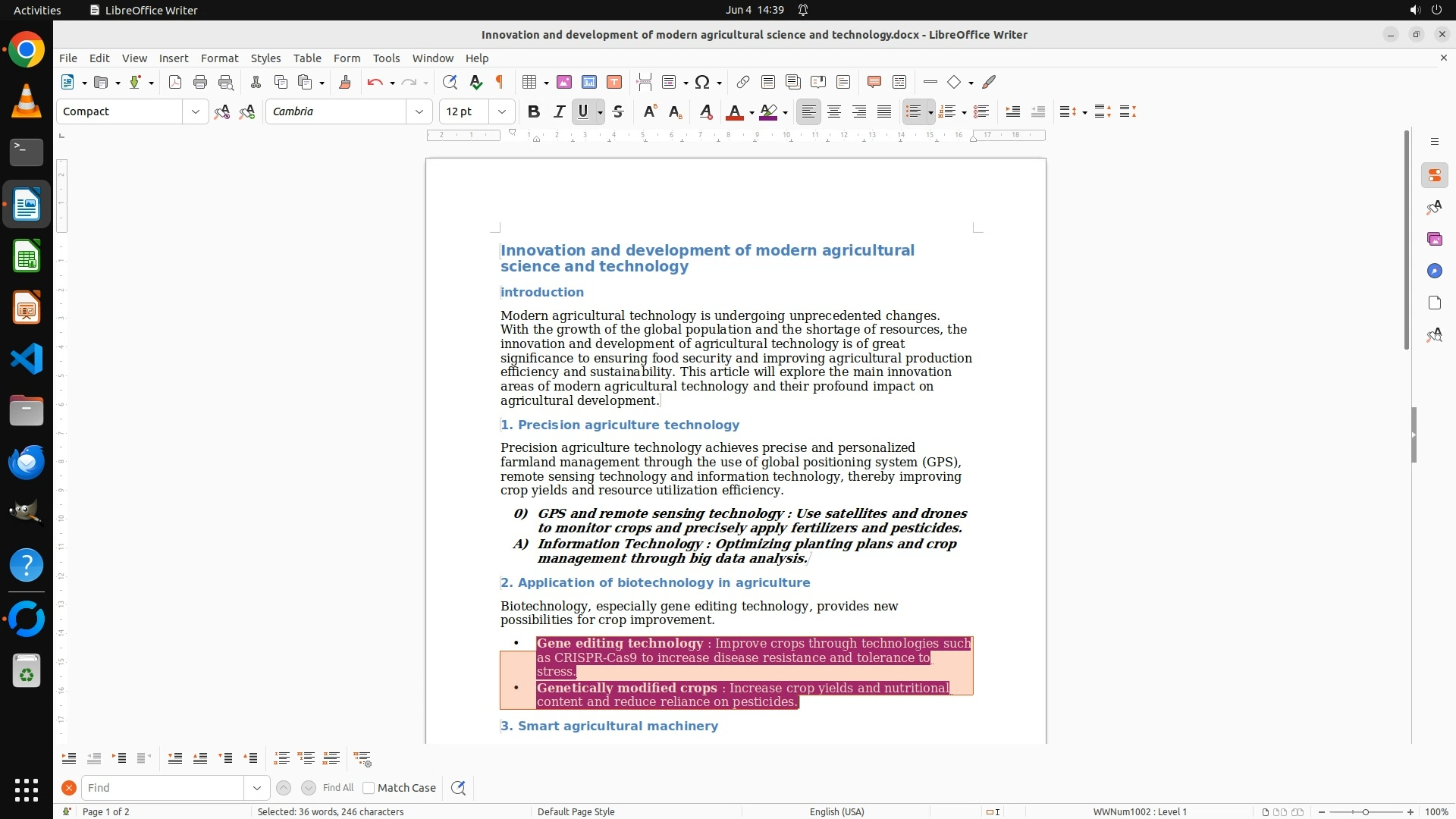Viewport: 1456px width, 819px height.
Task: Toggle Bold formatting button
Action: point(534,111)
